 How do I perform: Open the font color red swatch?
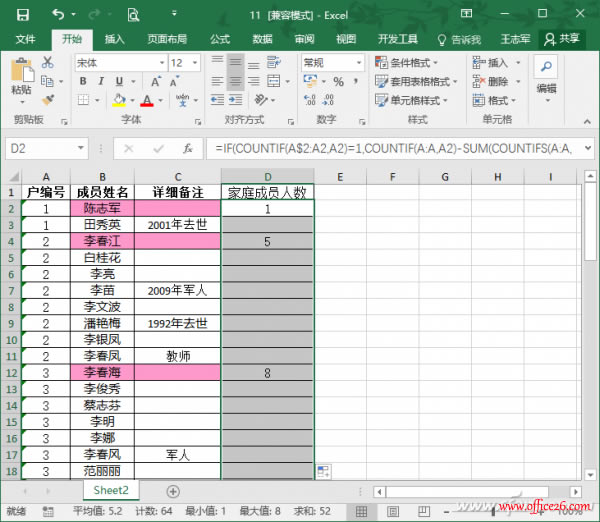146,100
